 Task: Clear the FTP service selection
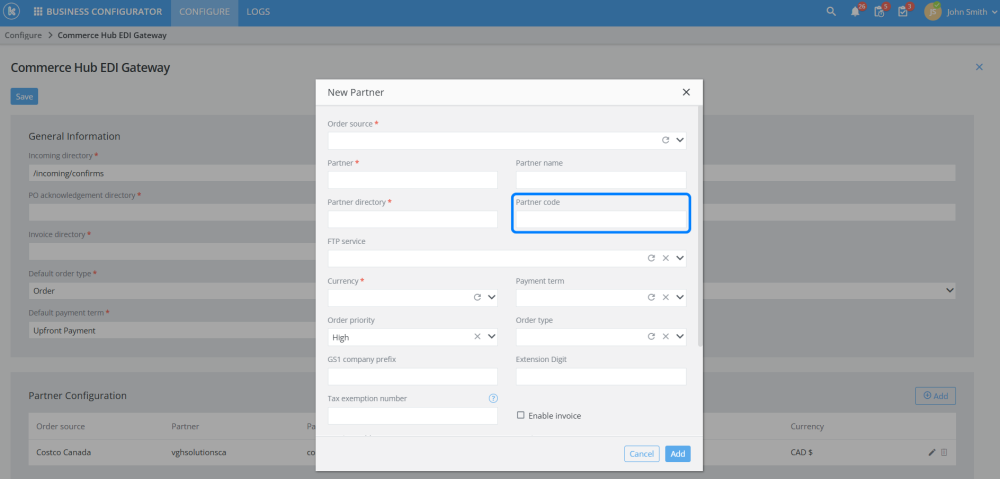click(666, 258)
